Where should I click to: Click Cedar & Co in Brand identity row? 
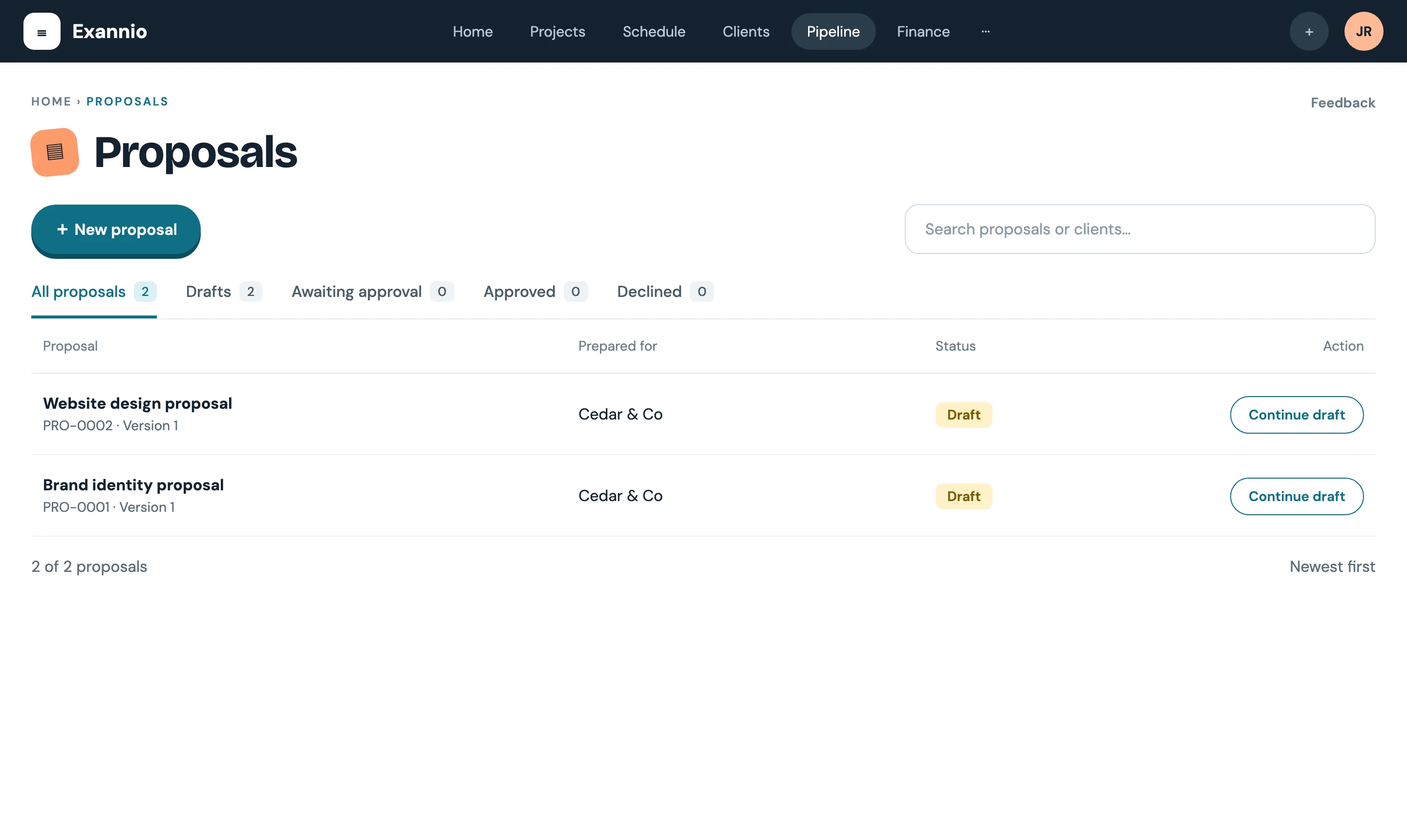(x=620, y=496)
